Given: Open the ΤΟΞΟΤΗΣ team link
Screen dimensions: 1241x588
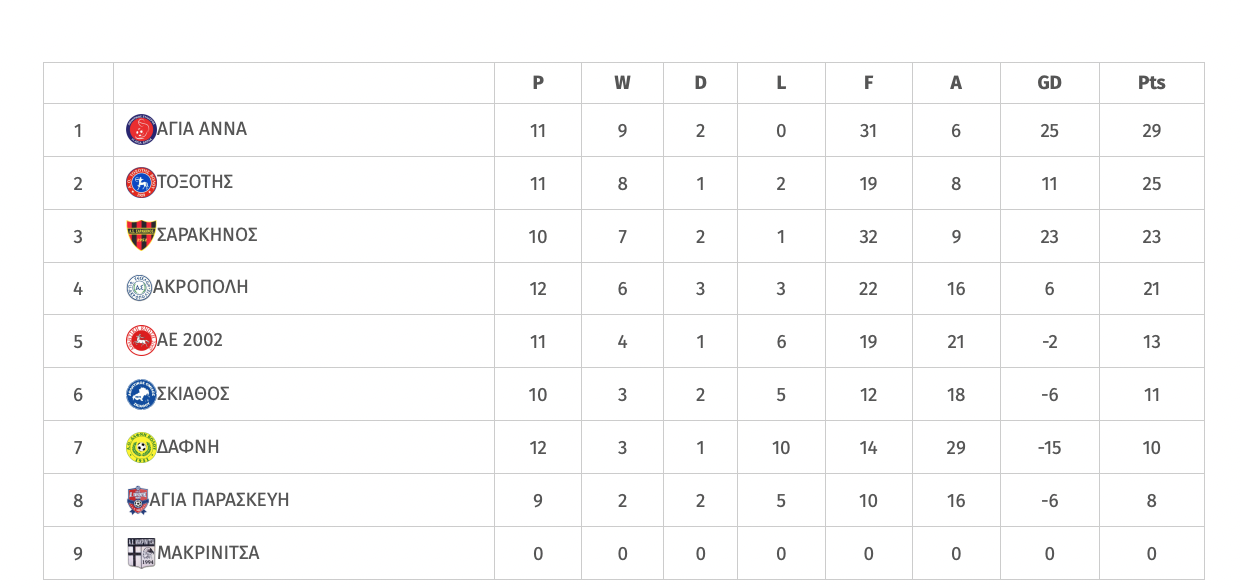Looking at the screenshot, I should point(195,182).
